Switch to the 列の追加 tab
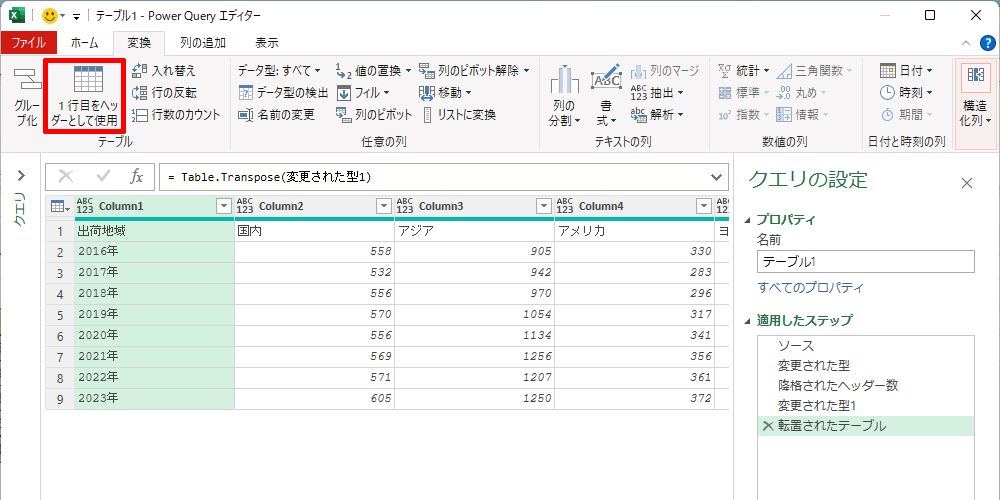The image size is (1000, 500). click(202, 43)
